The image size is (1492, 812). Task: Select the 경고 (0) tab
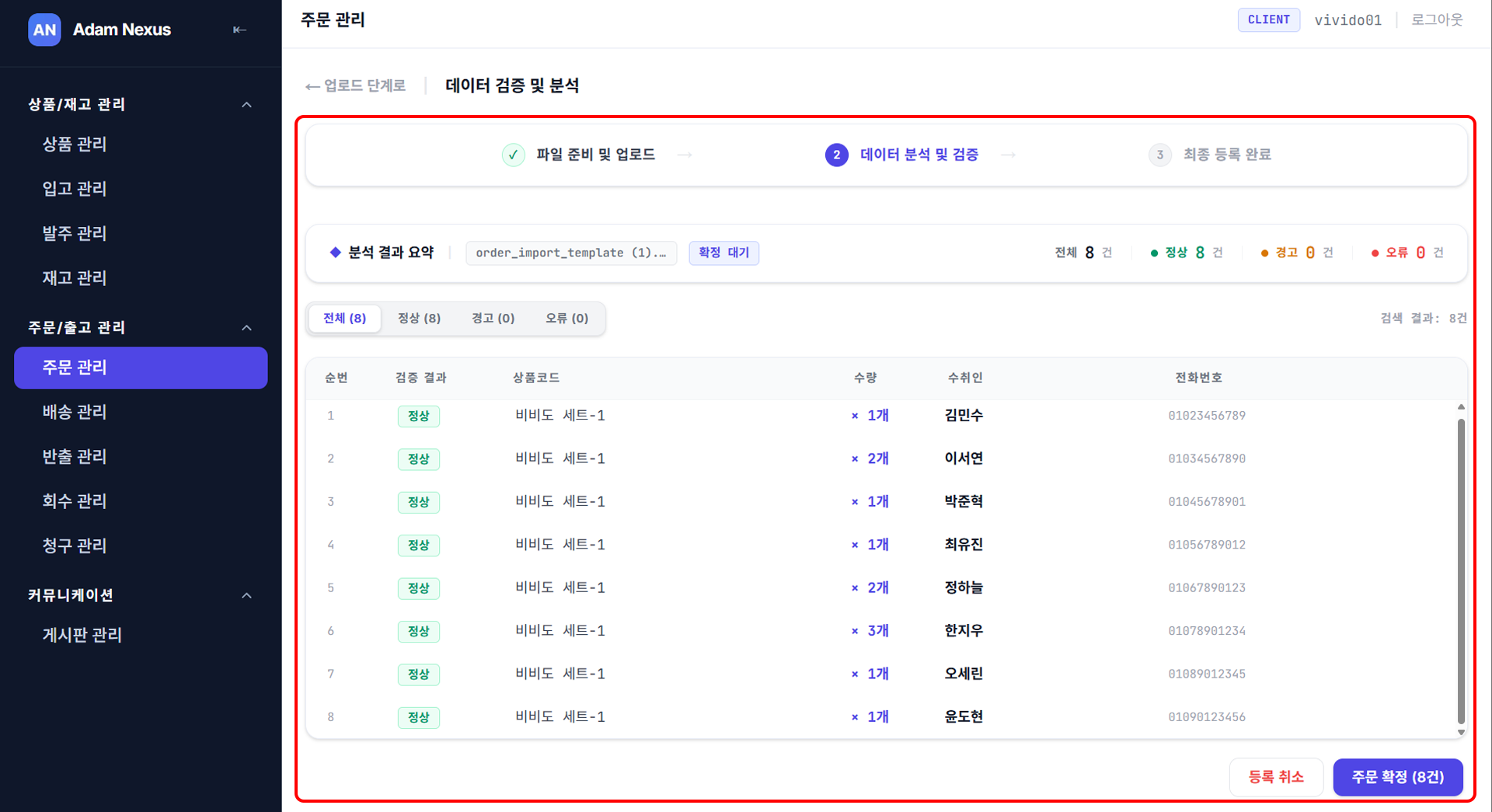coord(493,319)
